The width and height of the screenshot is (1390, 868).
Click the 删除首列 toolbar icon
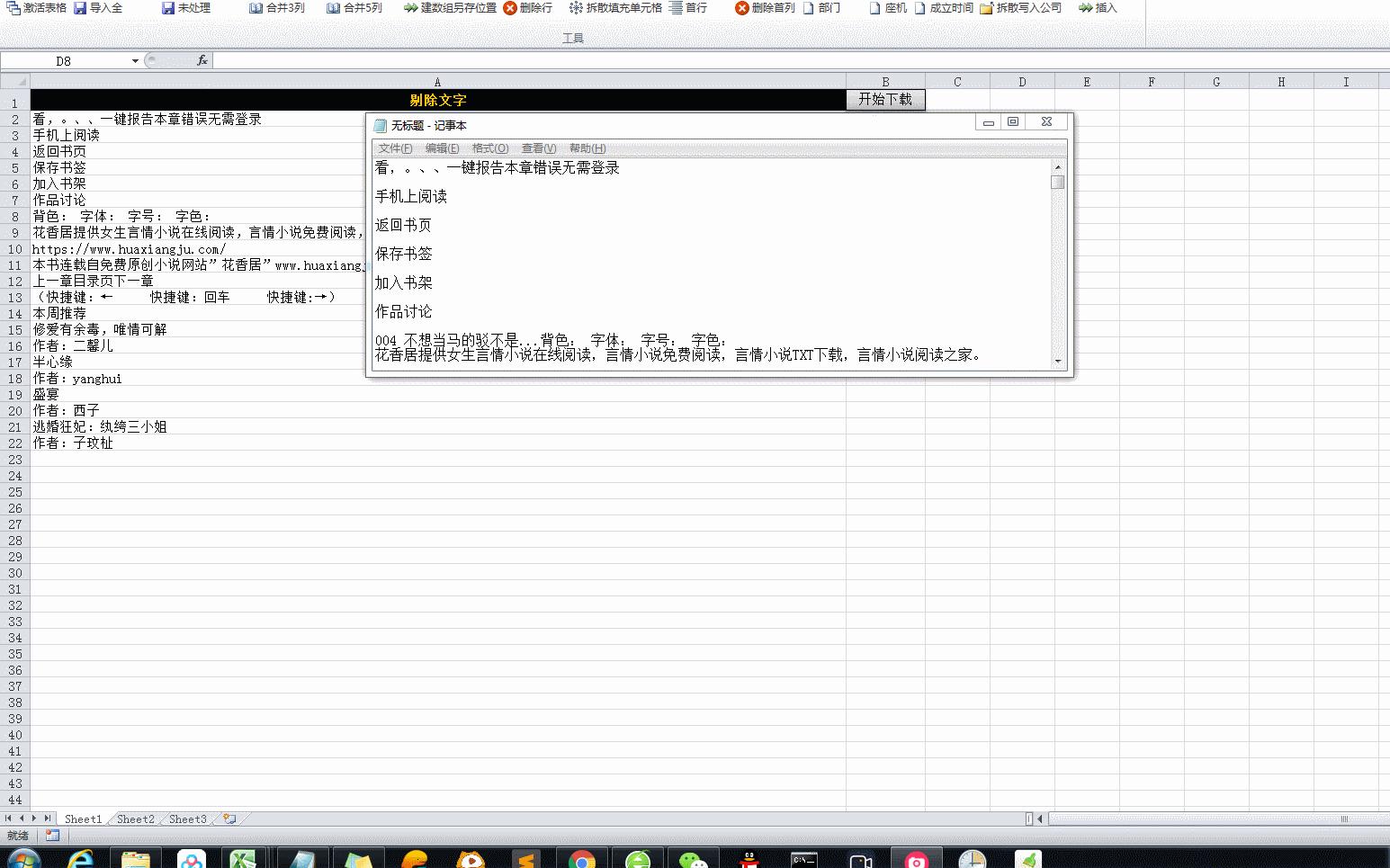tap(741, 8)
